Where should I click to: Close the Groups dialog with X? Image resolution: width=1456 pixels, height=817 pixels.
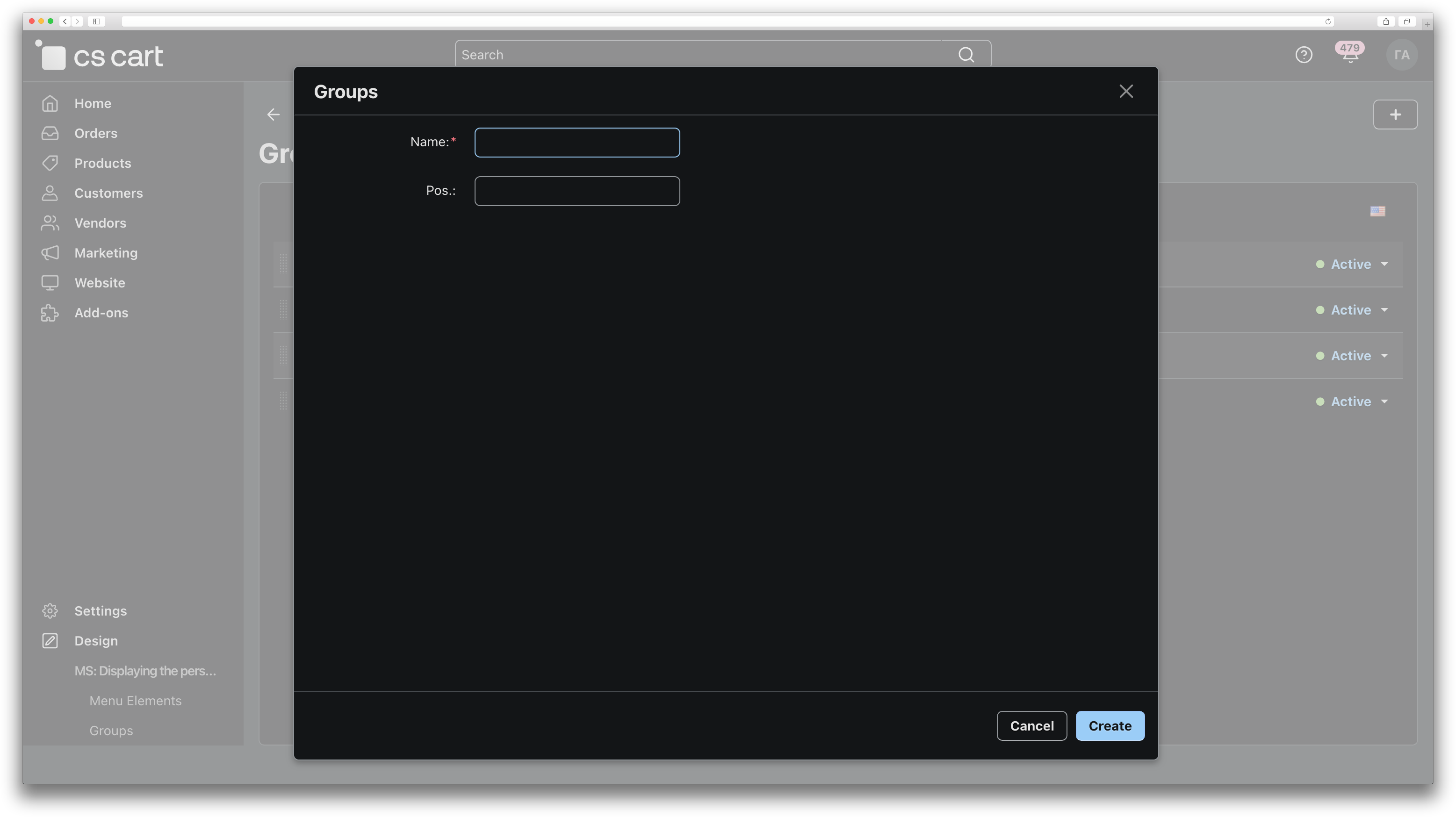1126,91
